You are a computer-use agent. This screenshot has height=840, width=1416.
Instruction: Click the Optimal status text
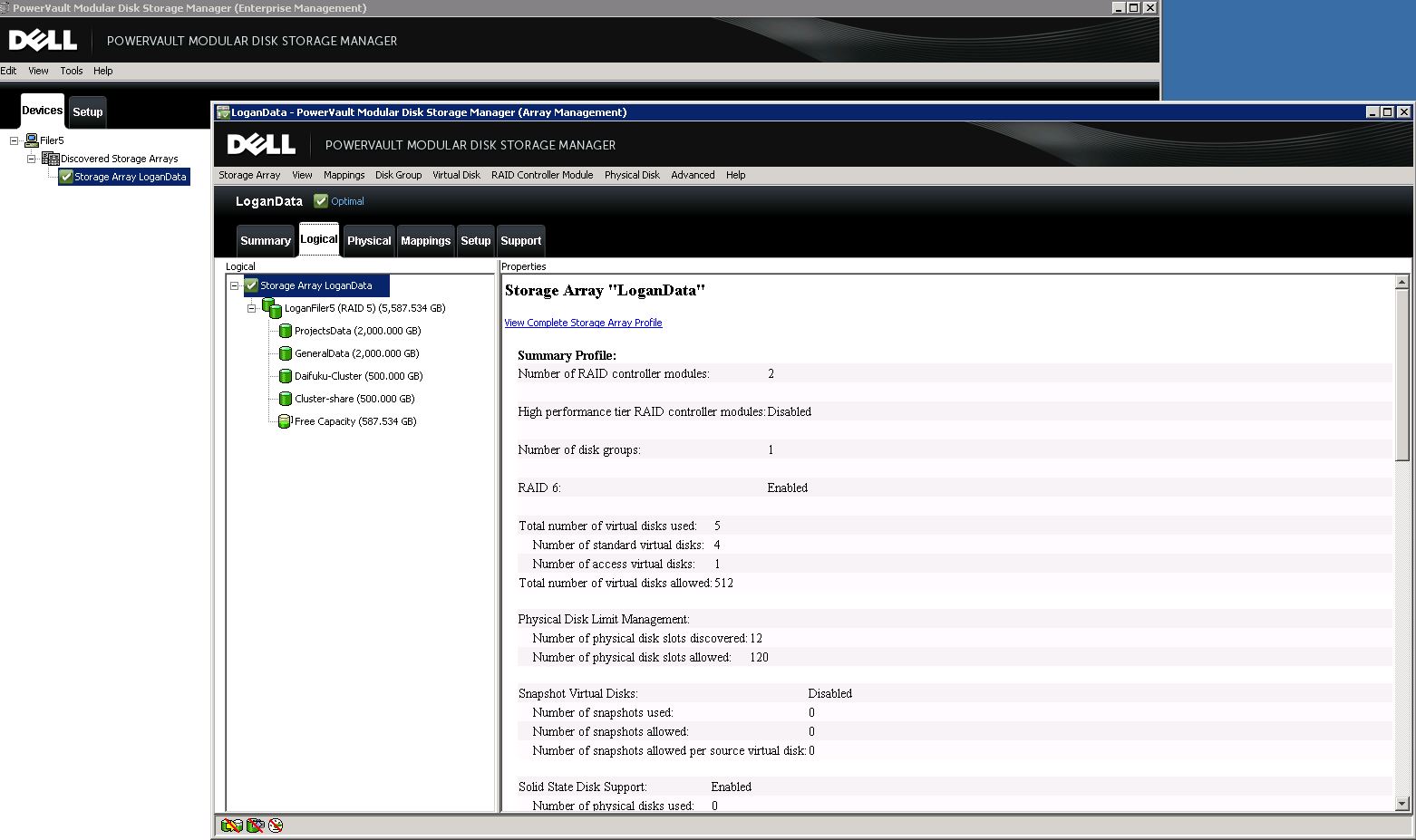[x=347, y=201]
